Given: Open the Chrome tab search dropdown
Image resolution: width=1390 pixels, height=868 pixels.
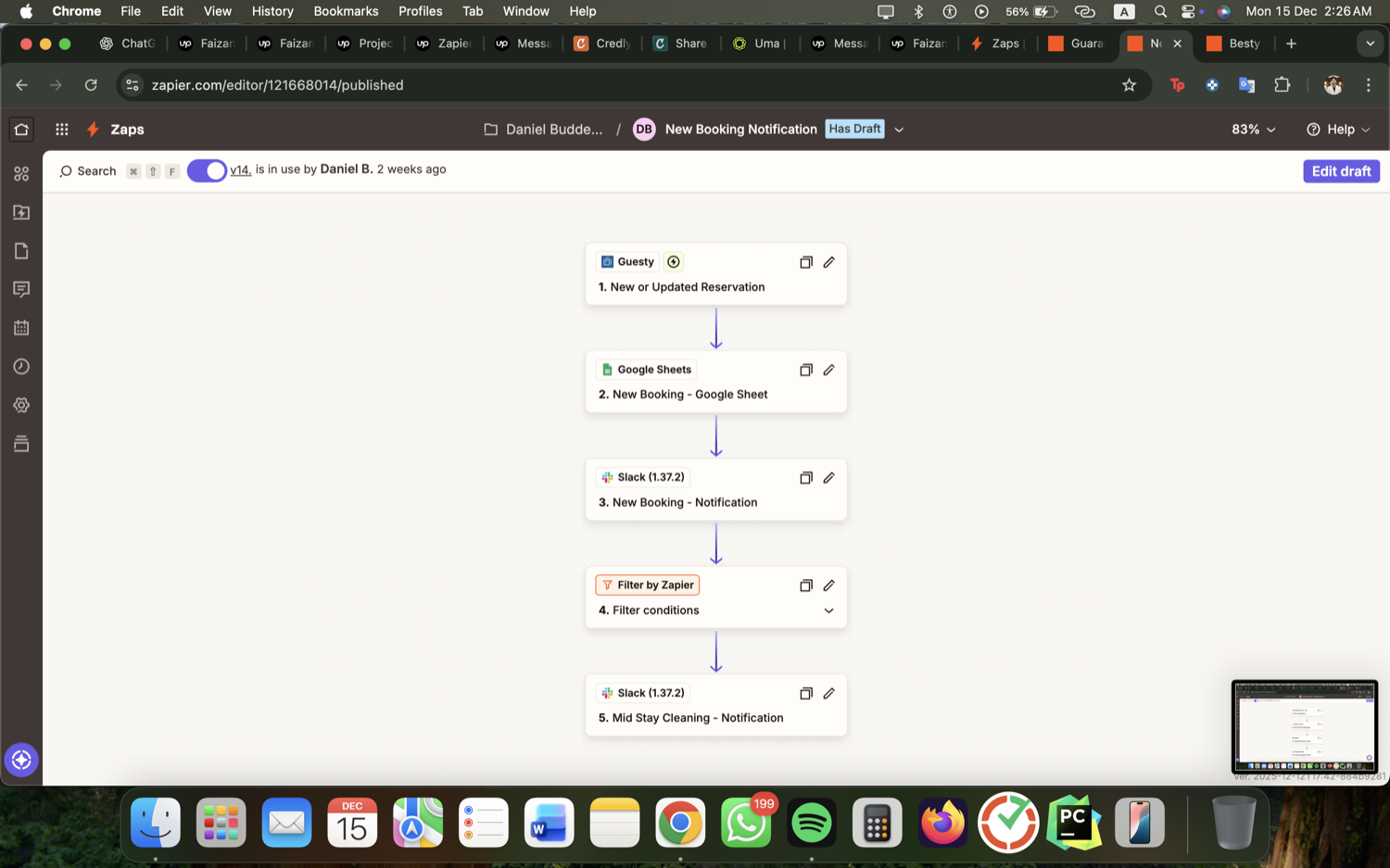Looking at the screenshot, I should tap(1370, 44).
